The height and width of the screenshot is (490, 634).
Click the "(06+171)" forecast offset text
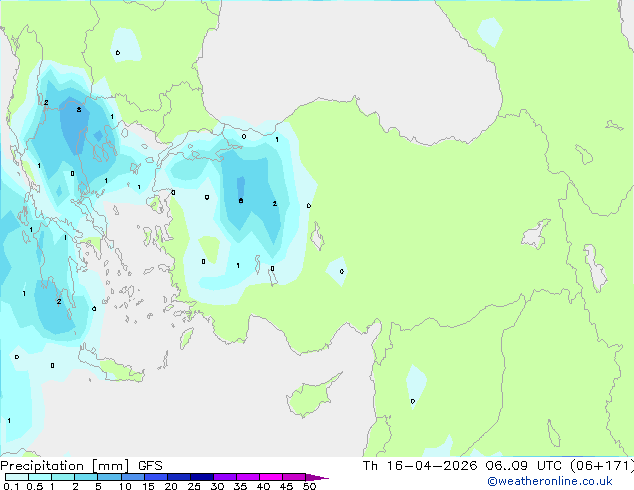coord(602,466)
